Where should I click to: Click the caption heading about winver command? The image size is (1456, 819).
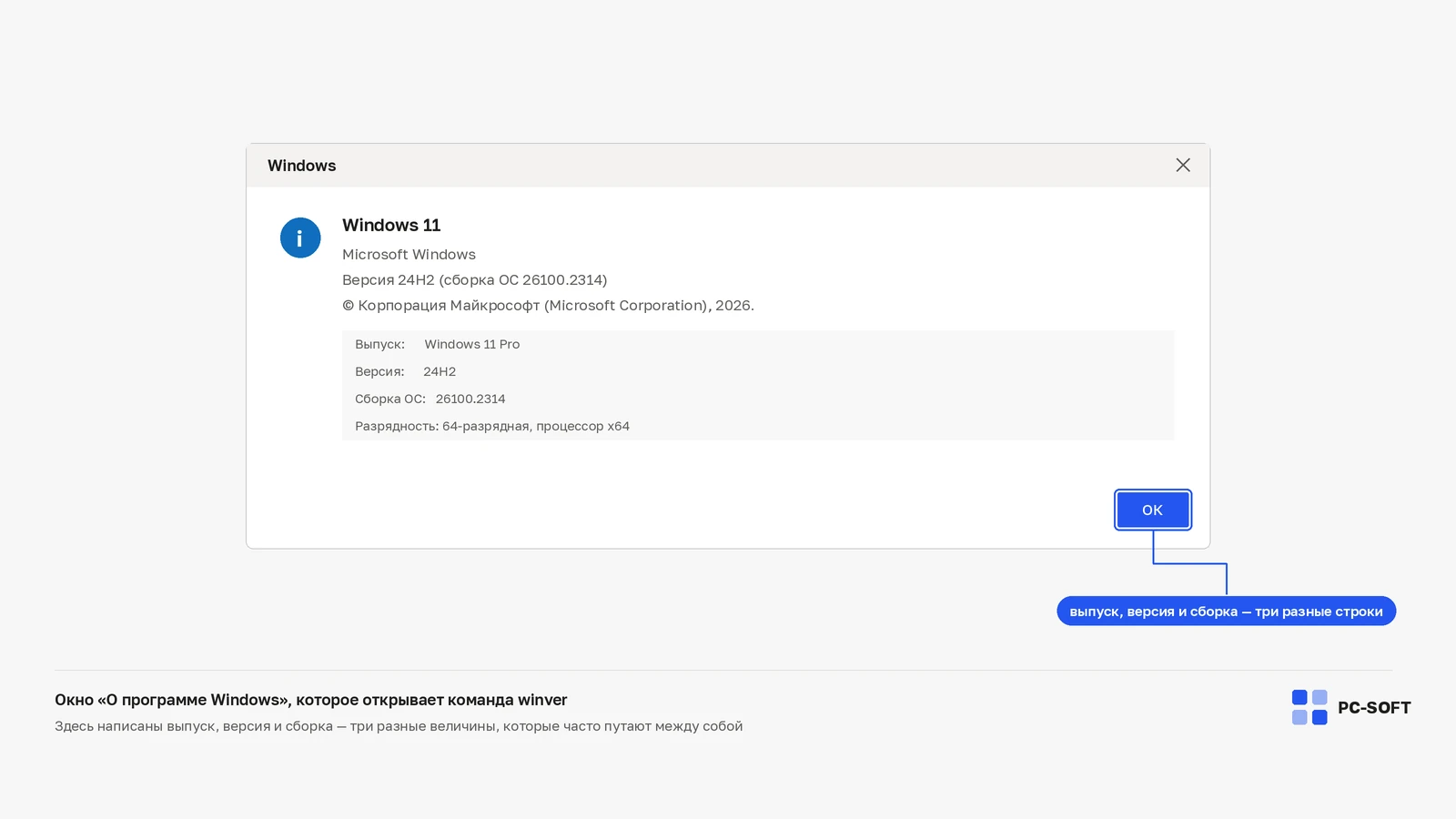click(311, 700)
